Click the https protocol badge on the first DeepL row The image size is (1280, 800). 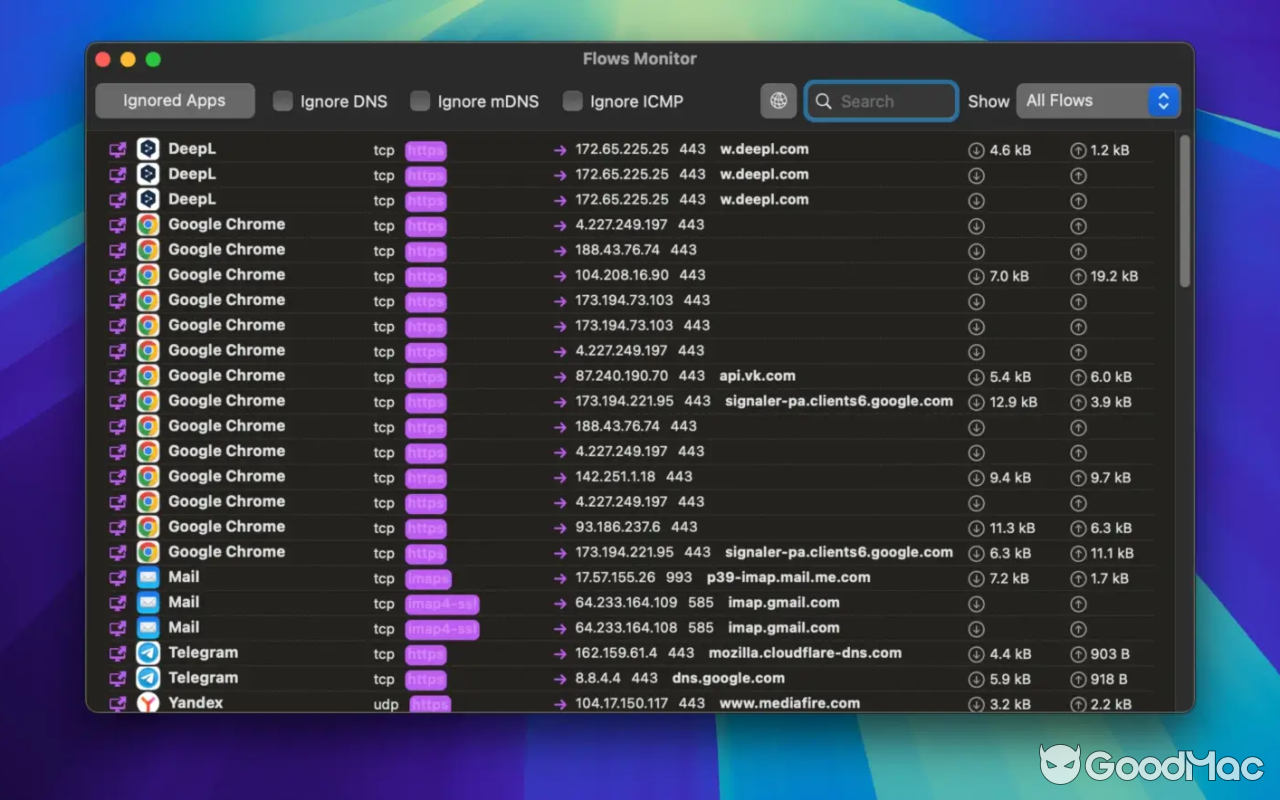(x=425, y=150)
